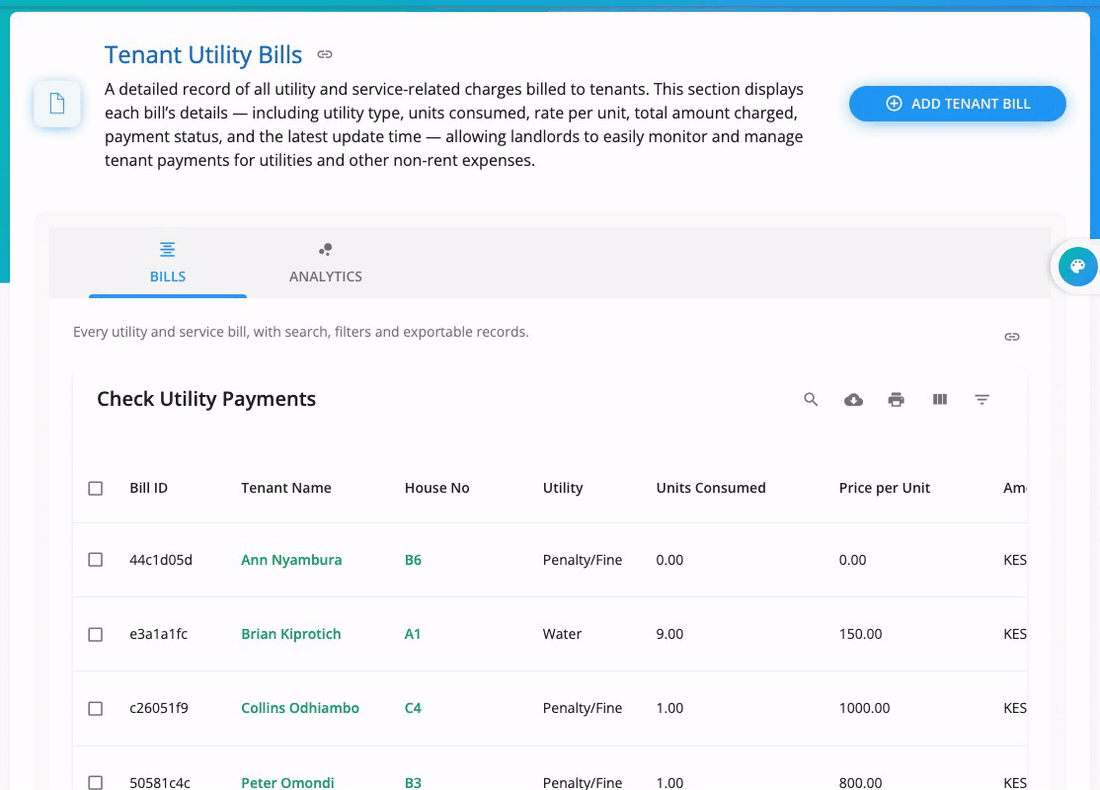Download table data with cloud icon

coord(853,400)
